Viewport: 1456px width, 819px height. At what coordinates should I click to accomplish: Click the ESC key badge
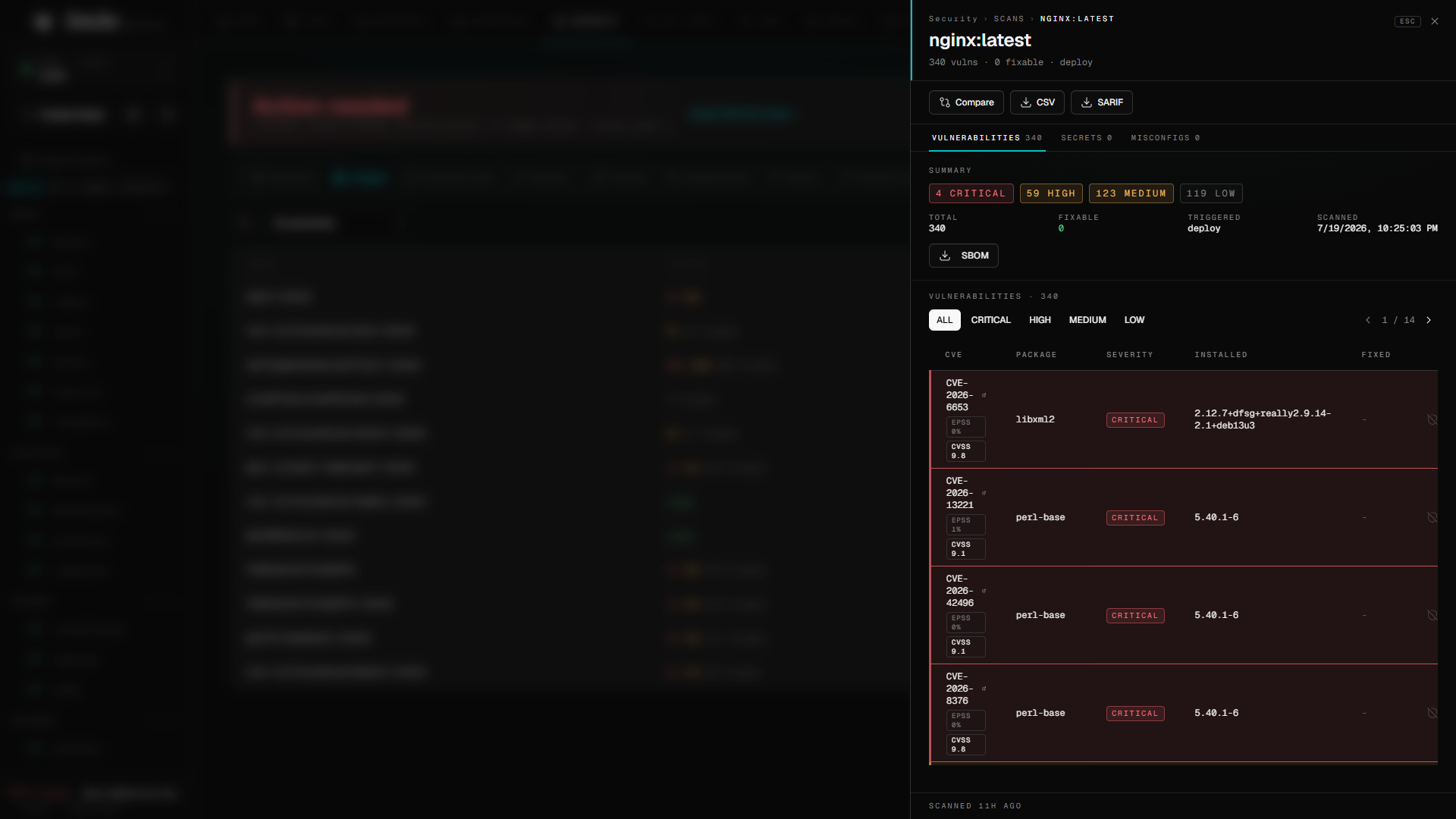[x=1407, y=21]
